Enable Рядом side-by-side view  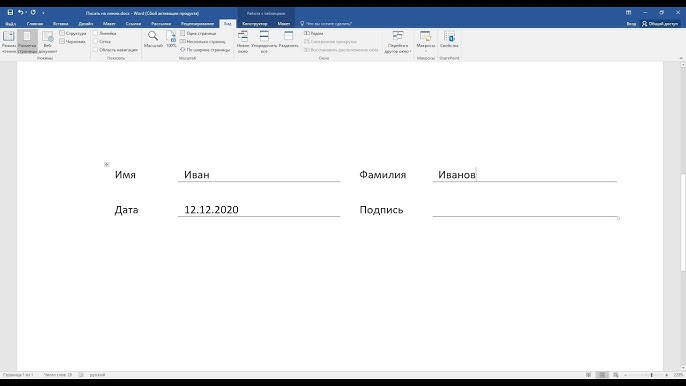(x=314, y=33)
